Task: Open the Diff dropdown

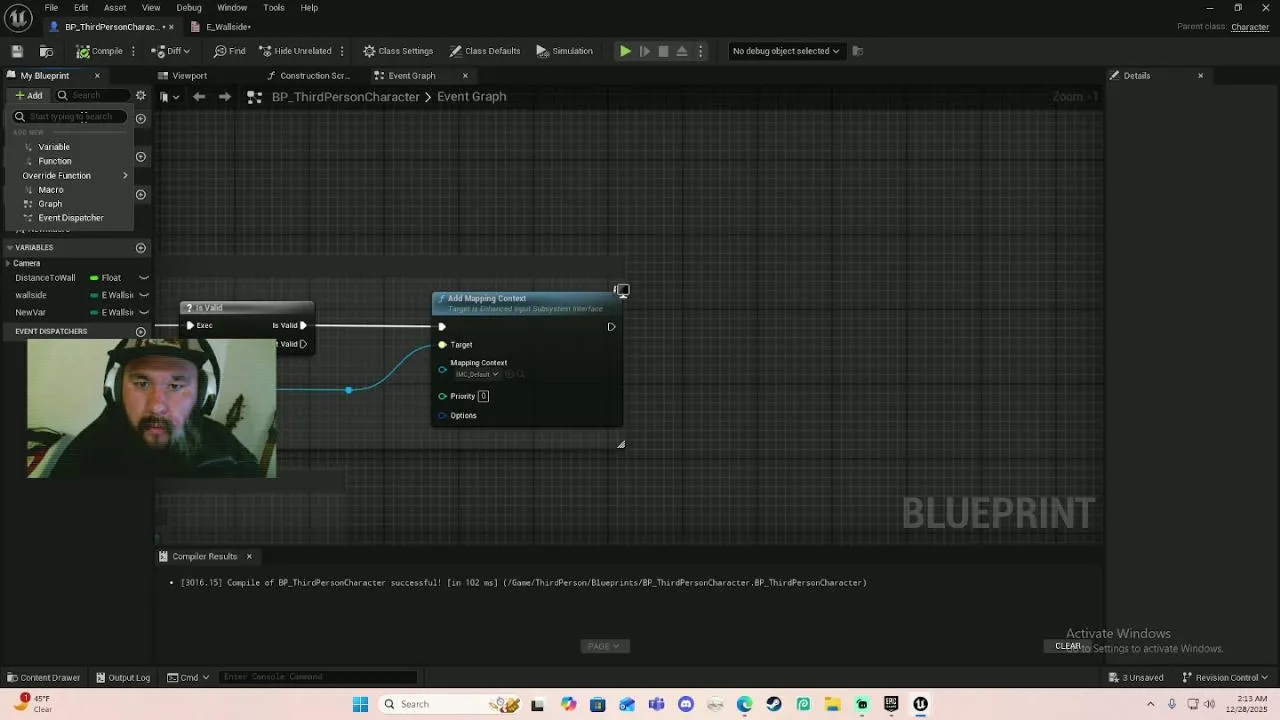Action: pyautogui.click(x=171, y=51)
